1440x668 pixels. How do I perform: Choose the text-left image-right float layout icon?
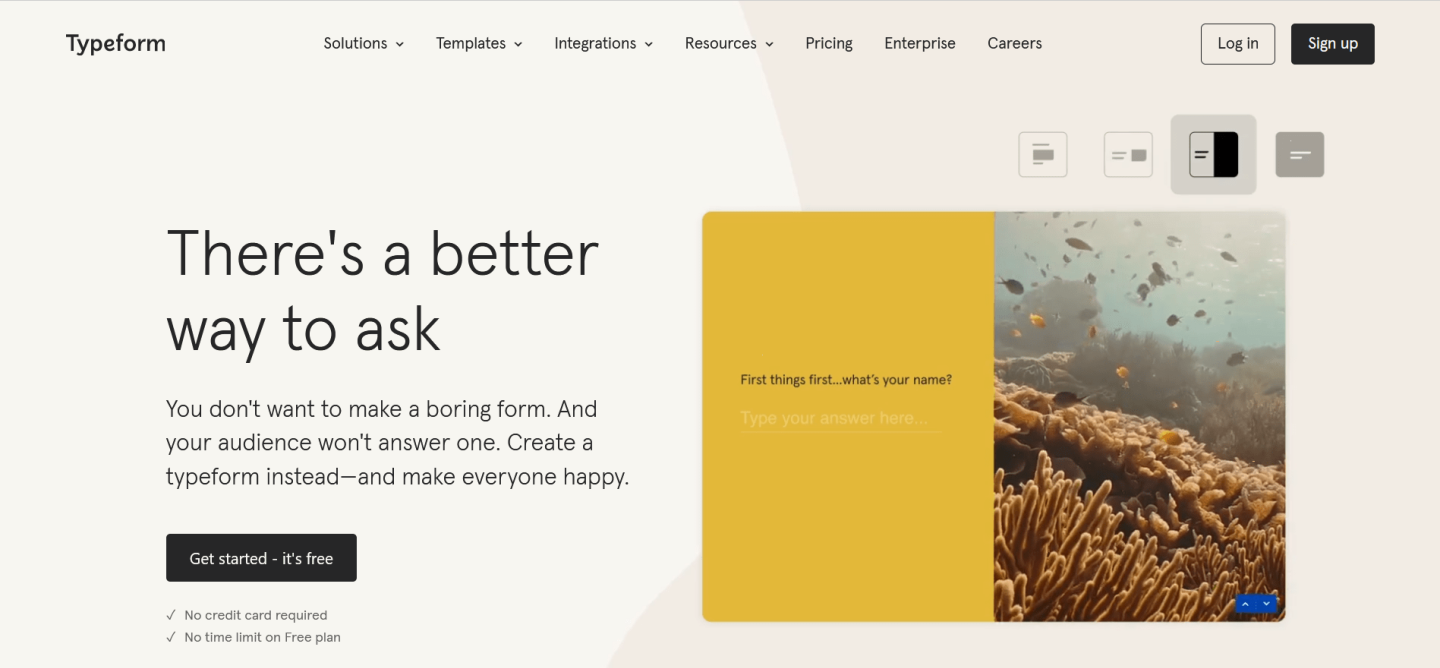click(1128, 155)
